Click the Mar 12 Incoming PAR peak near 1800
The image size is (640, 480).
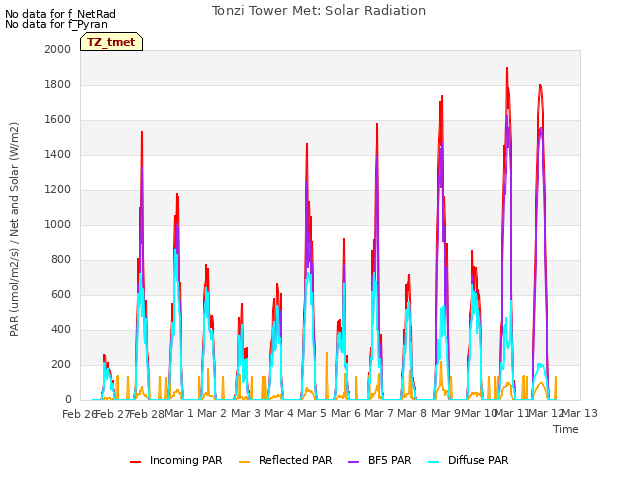click(x=540, y=86)
